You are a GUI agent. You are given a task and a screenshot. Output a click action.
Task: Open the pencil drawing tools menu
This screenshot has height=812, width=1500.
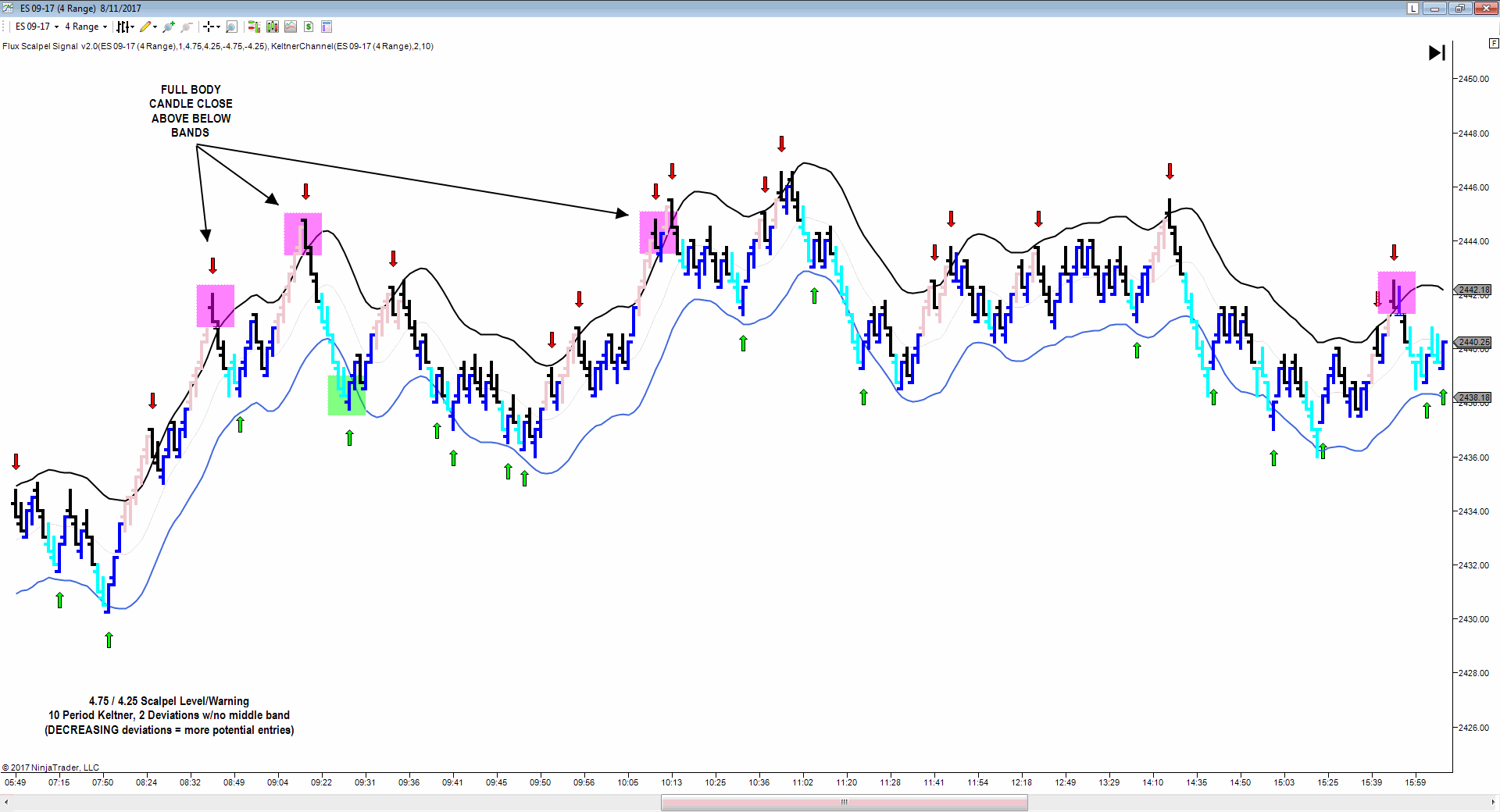point(148,27)
